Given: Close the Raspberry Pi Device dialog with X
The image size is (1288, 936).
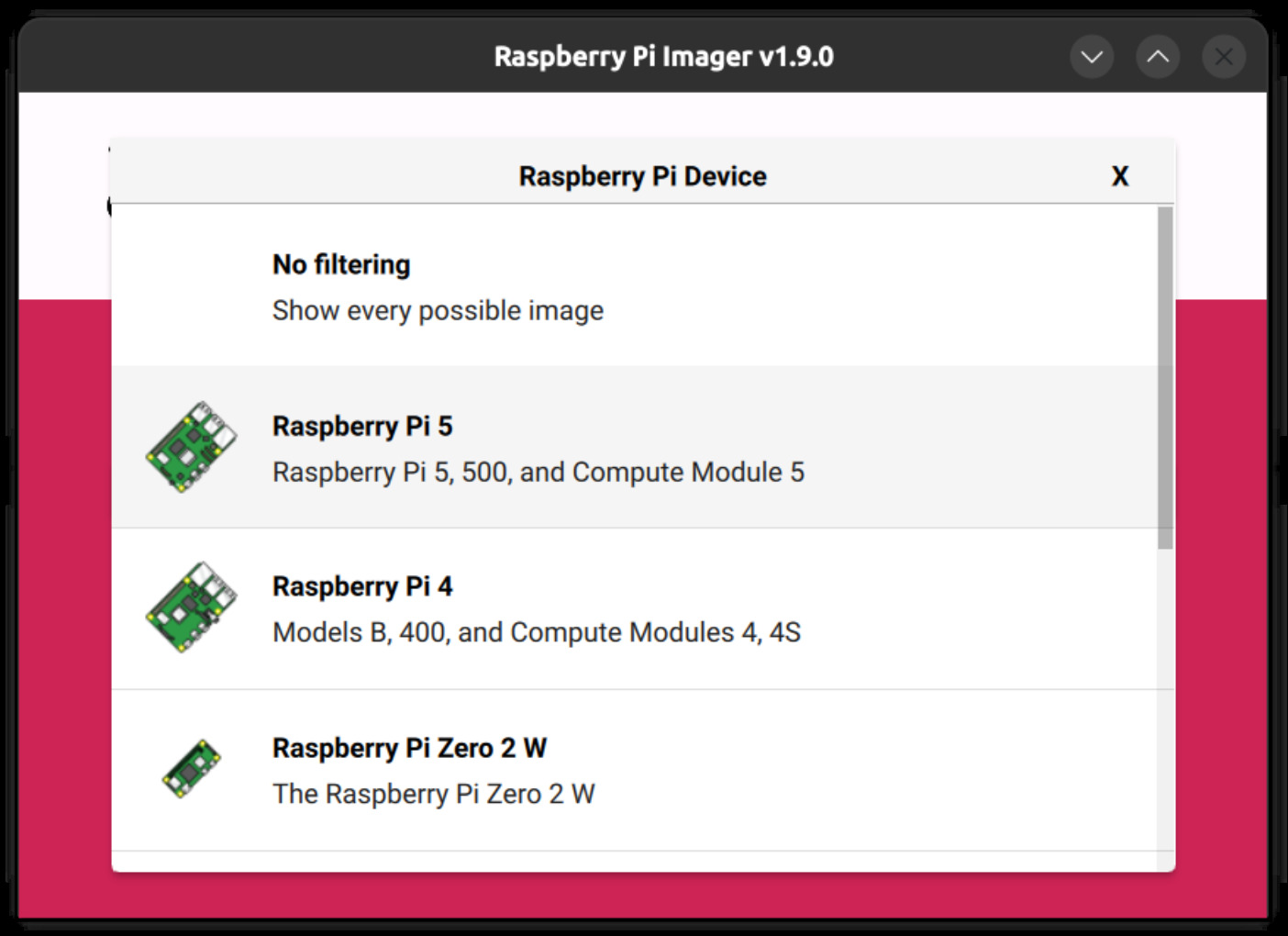Looking at the screenshot, I should 1119,176.
